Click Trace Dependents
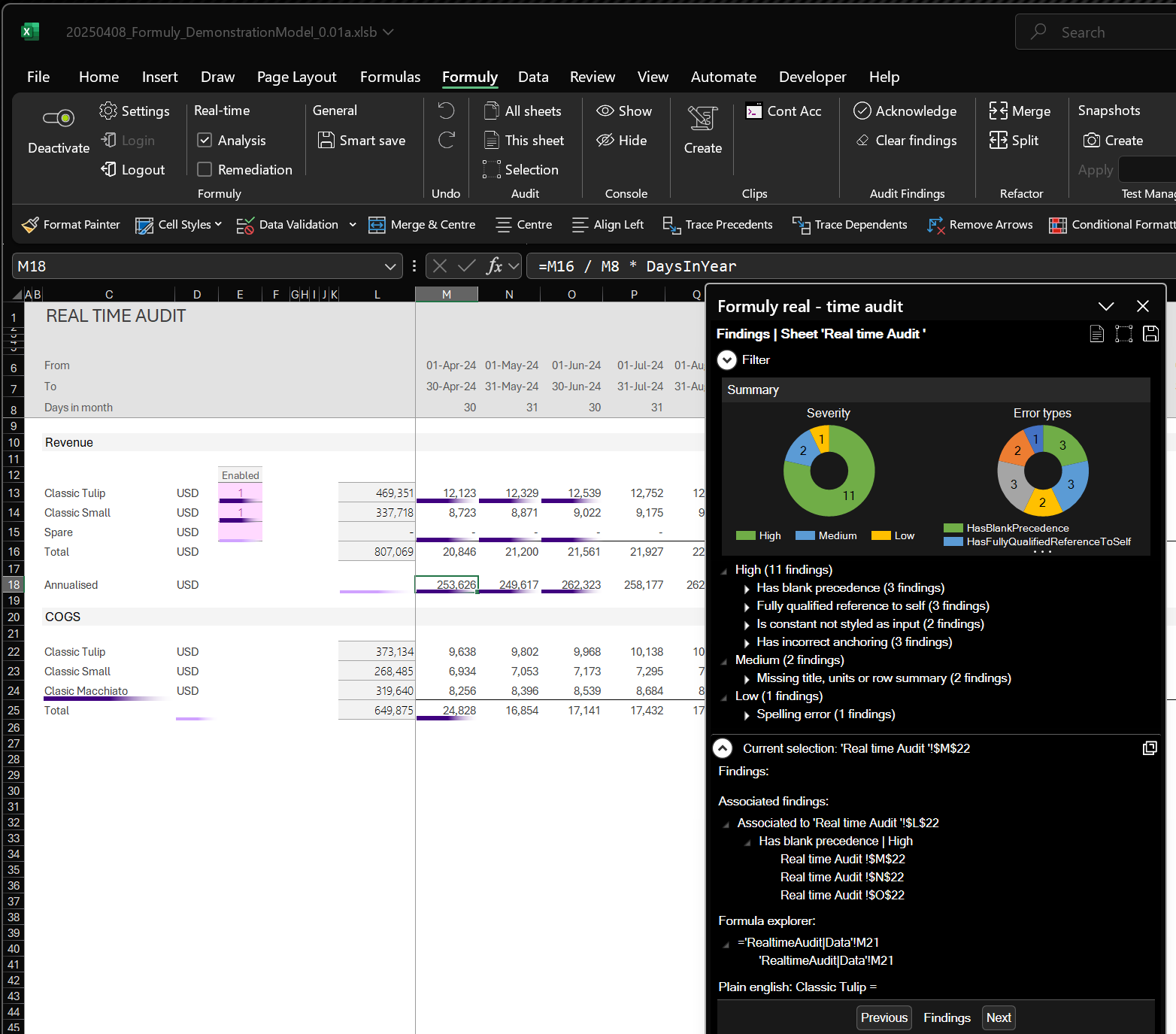The height and width of the screenshot is (1034, 1176). pos(850,224)
